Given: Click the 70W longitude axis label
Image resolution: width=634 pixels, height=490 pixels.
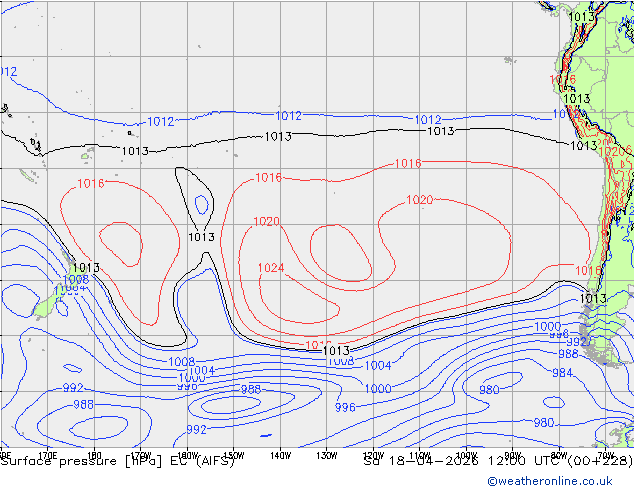Looking at the screenshot, I should click(605, 455).
